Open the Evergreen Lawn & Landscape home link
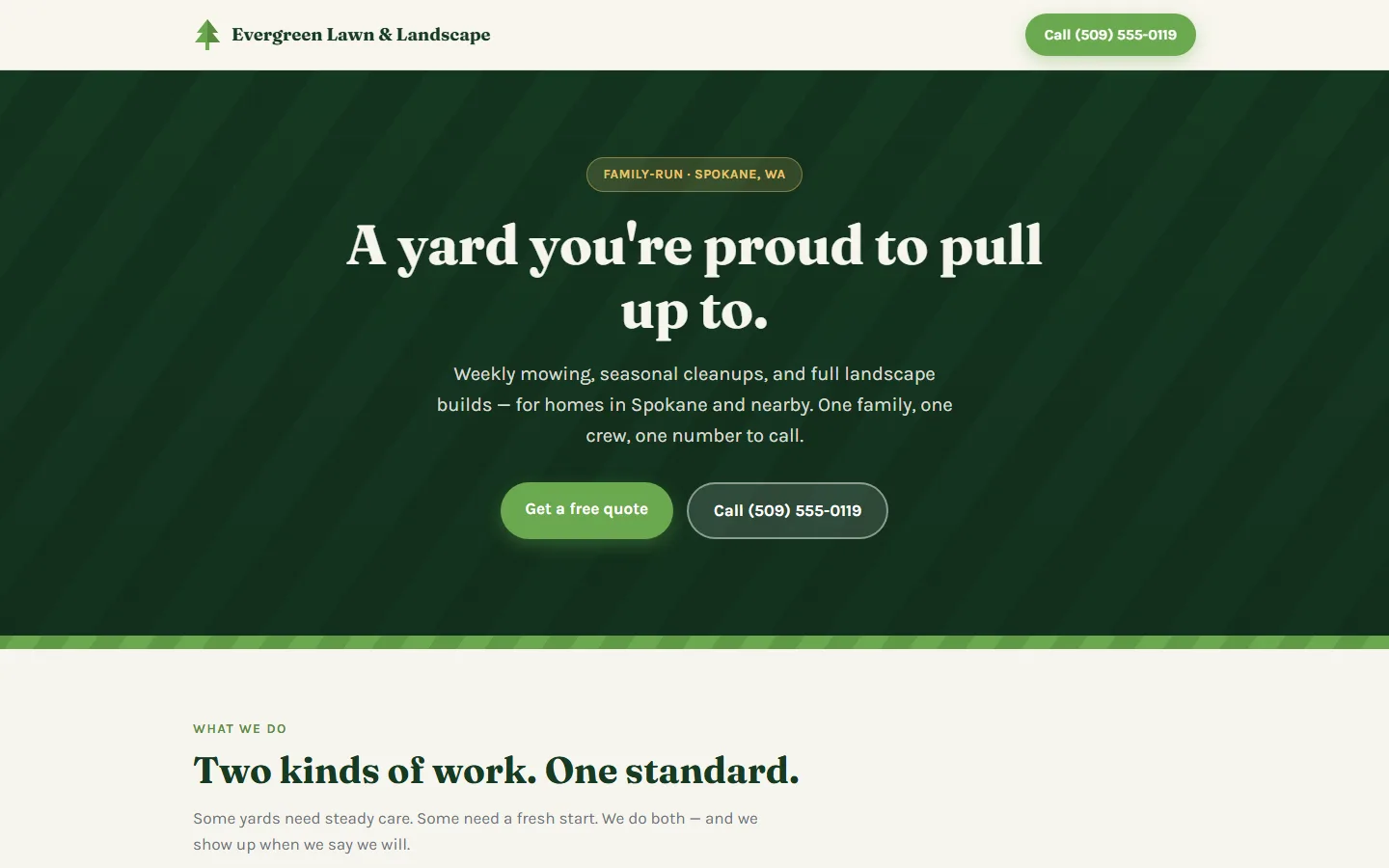Image resolution: width=1389 pixels, height=868 pixels. pyautogui.click(x=341, y=35)
